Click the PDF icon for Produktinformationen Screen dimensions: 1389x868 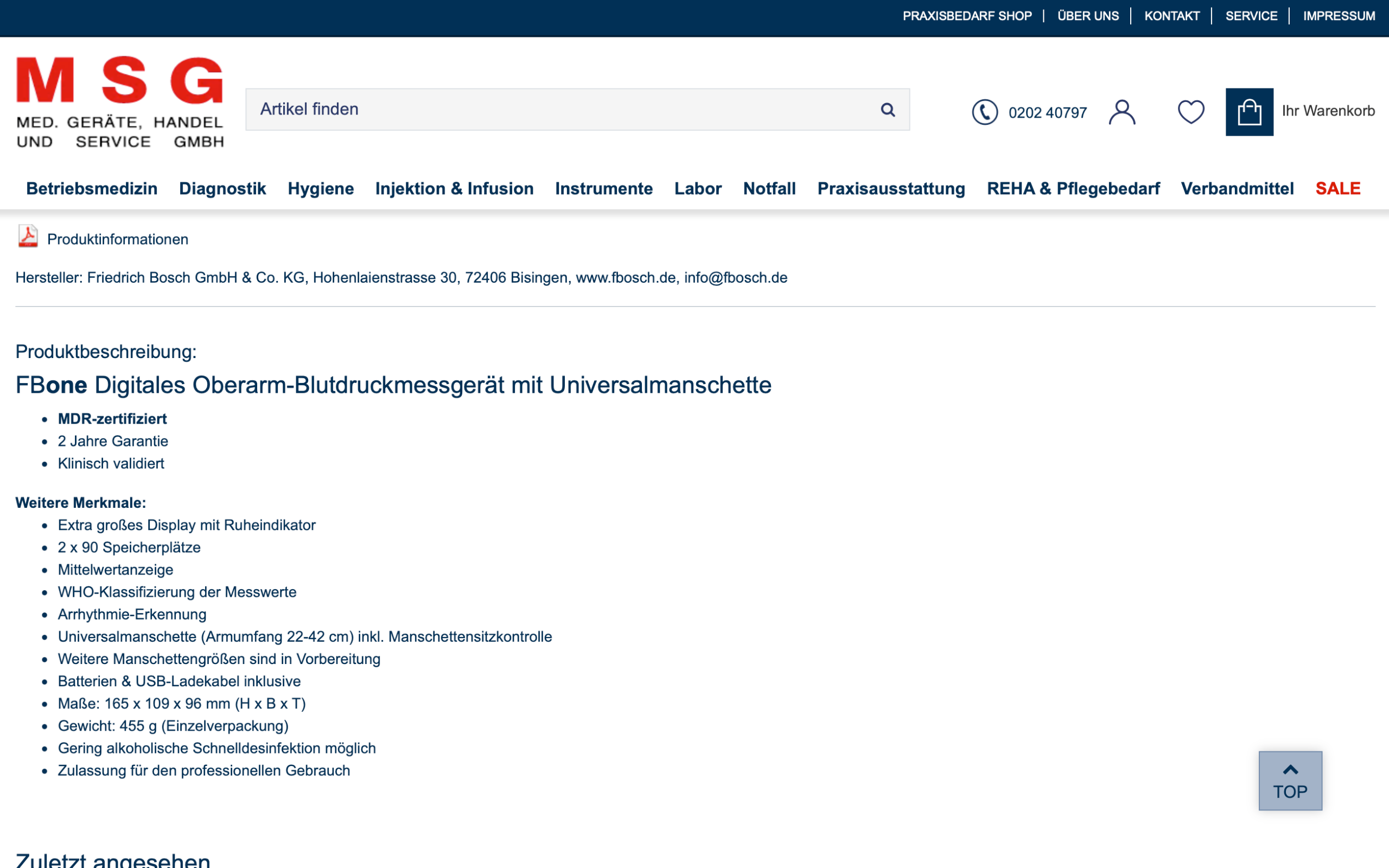(x=28, y=237)
